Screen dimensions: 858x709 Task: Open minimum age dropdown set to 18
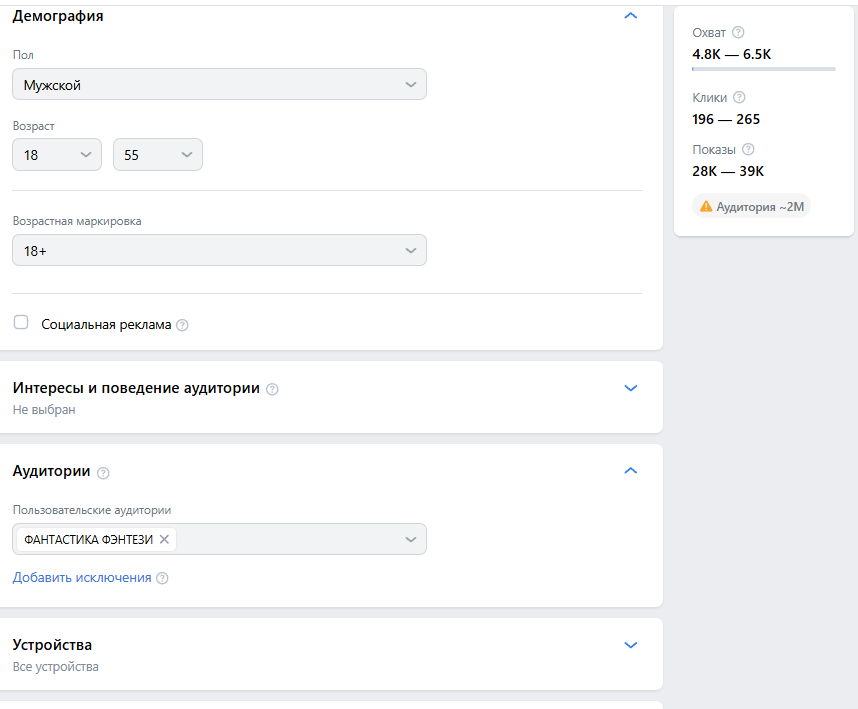(57, 155)
